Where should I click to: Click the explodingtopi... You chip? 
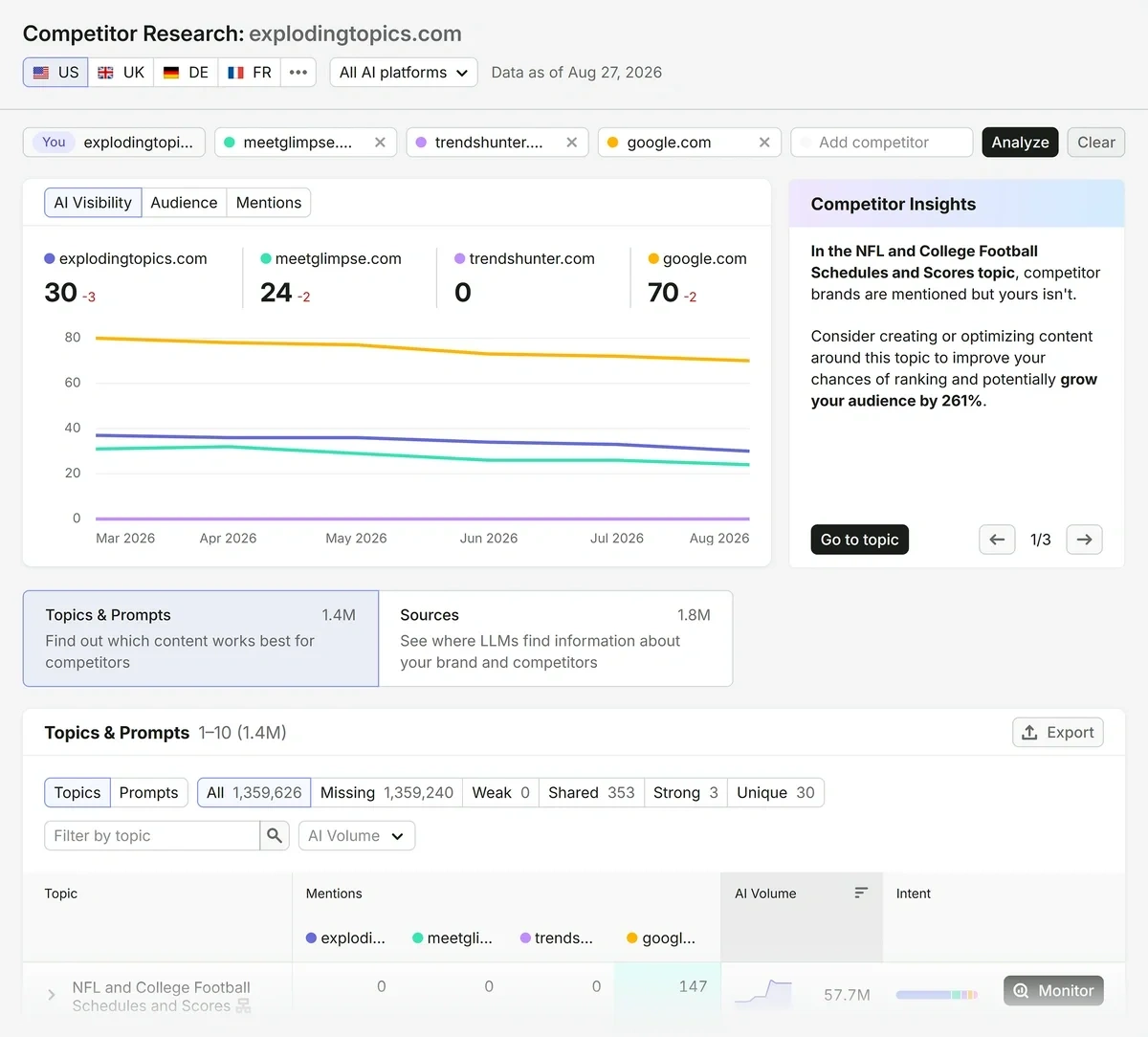[114, 143]
